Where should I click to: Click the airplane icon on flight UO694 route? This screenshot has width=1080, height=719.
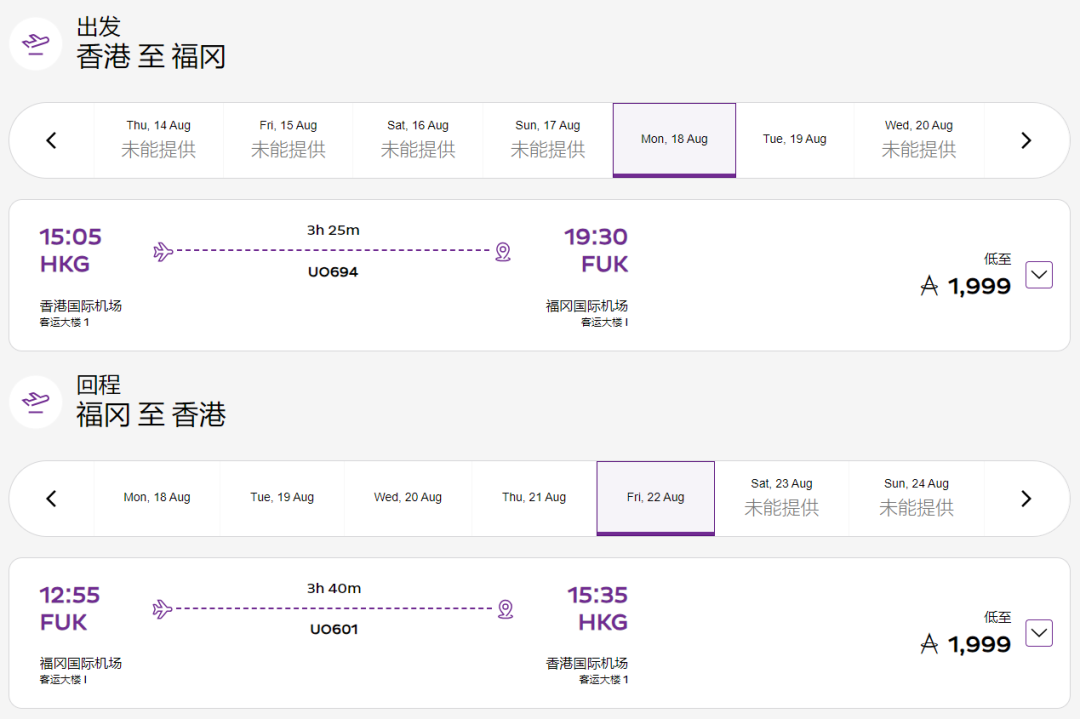coord(163,252)
